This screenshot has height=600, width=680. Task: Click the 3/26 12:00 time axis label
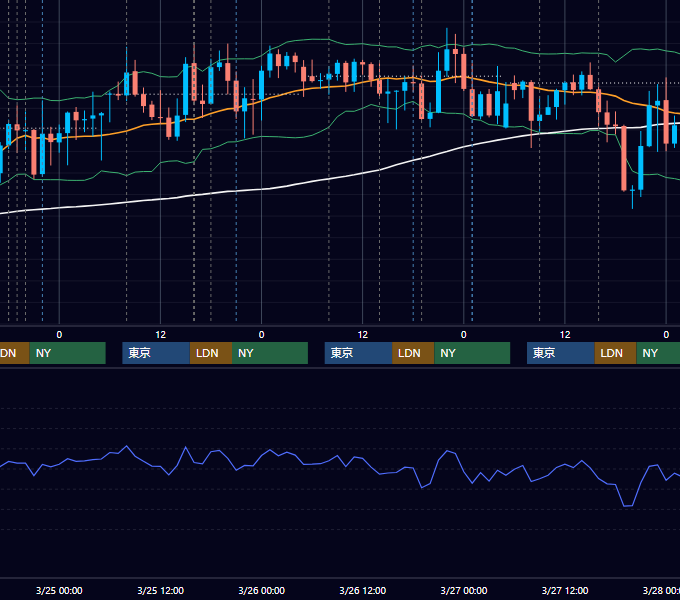tap(363, 590)
